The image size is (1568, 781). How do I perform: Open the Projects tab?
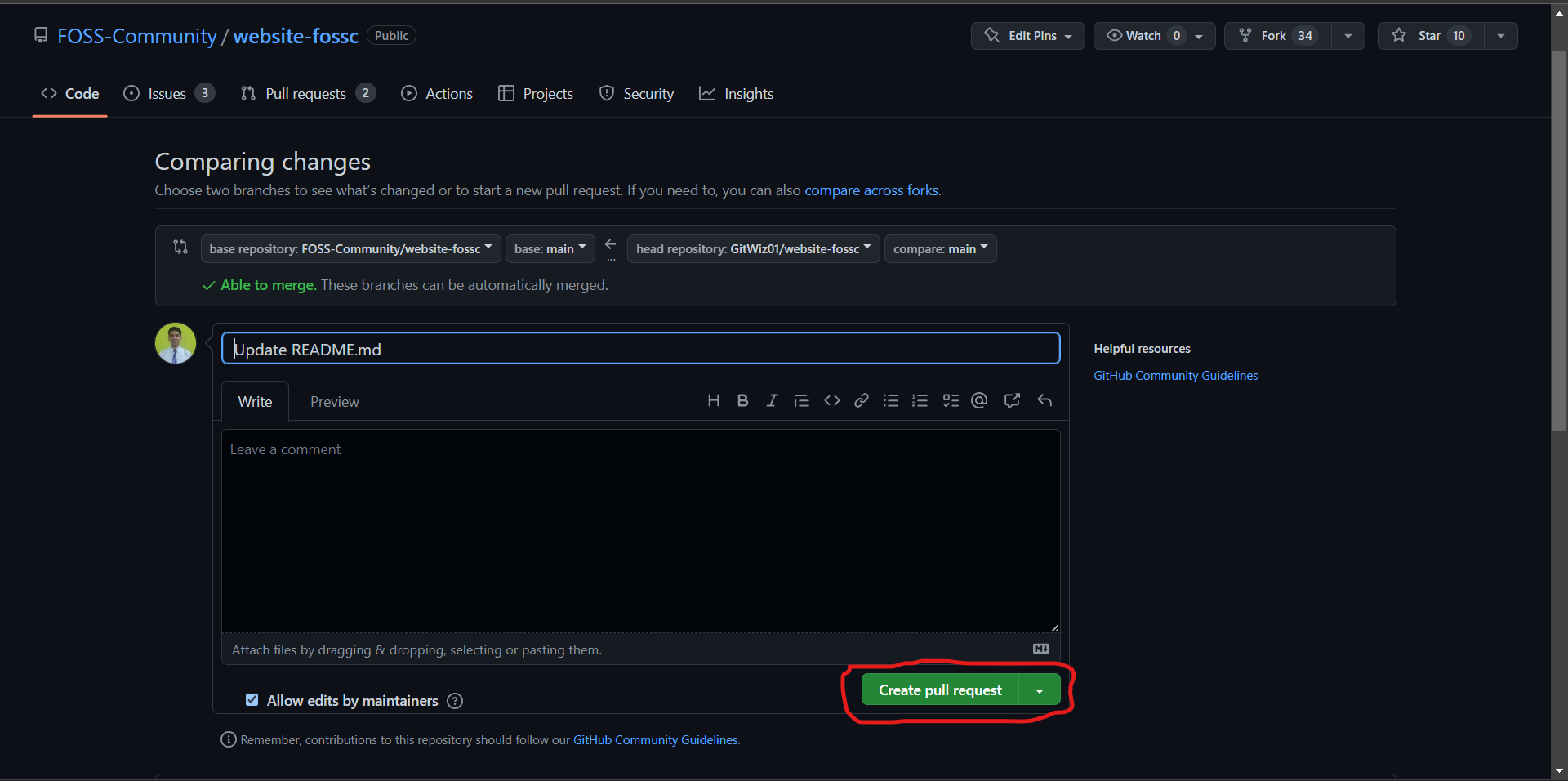536,94
